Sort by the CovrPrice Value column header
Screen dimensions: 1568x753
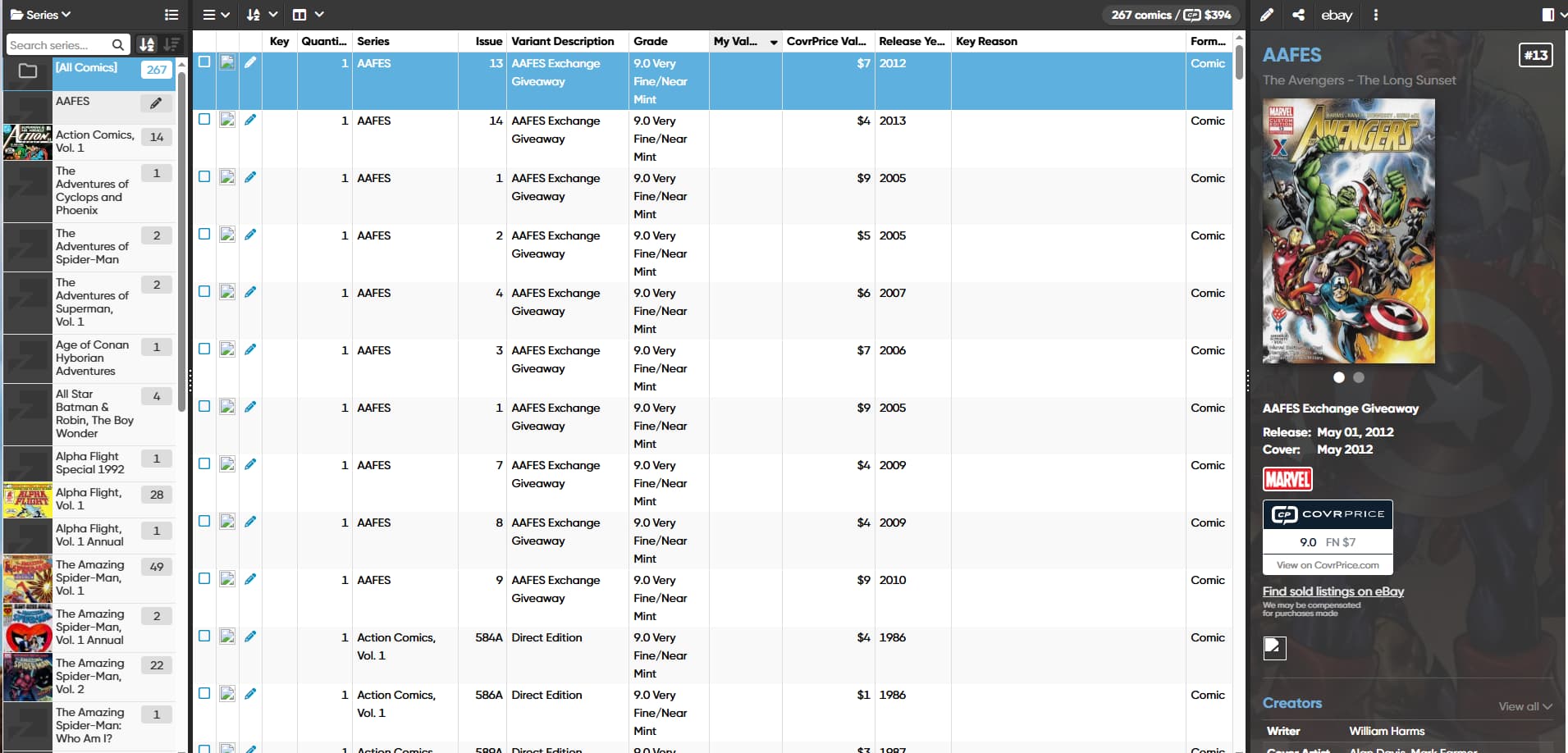click(x=825, y=41)
